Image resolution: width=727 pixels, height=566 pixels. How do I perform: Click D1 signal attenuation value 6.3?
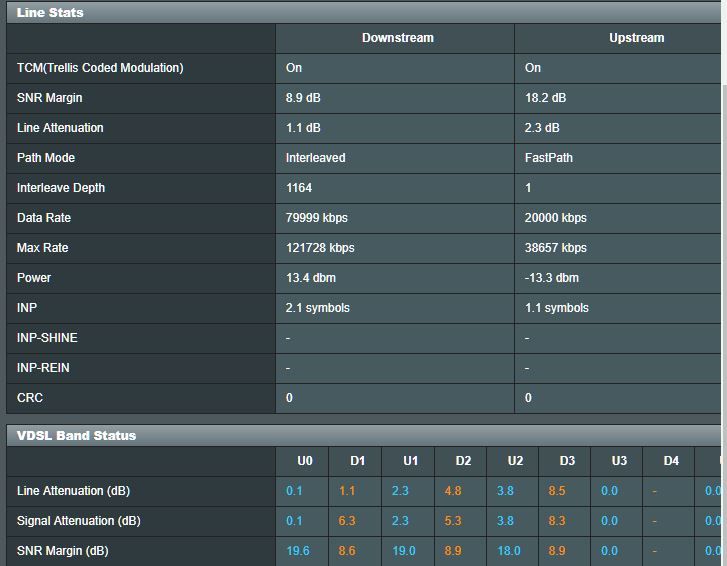coord(347,521)
